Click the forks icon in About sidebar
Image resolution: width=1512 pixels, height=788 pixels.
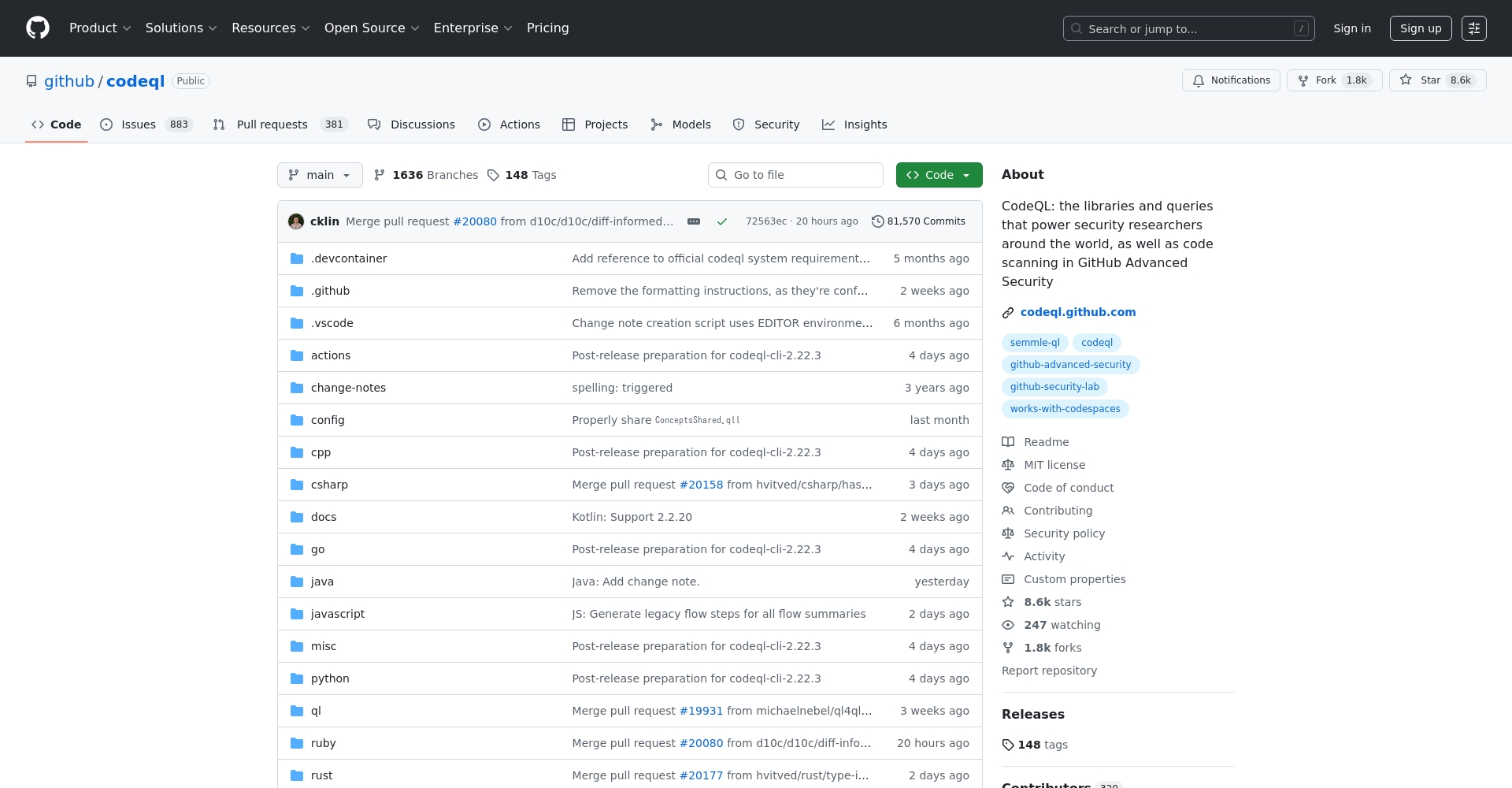click(x=1008, y=648)
